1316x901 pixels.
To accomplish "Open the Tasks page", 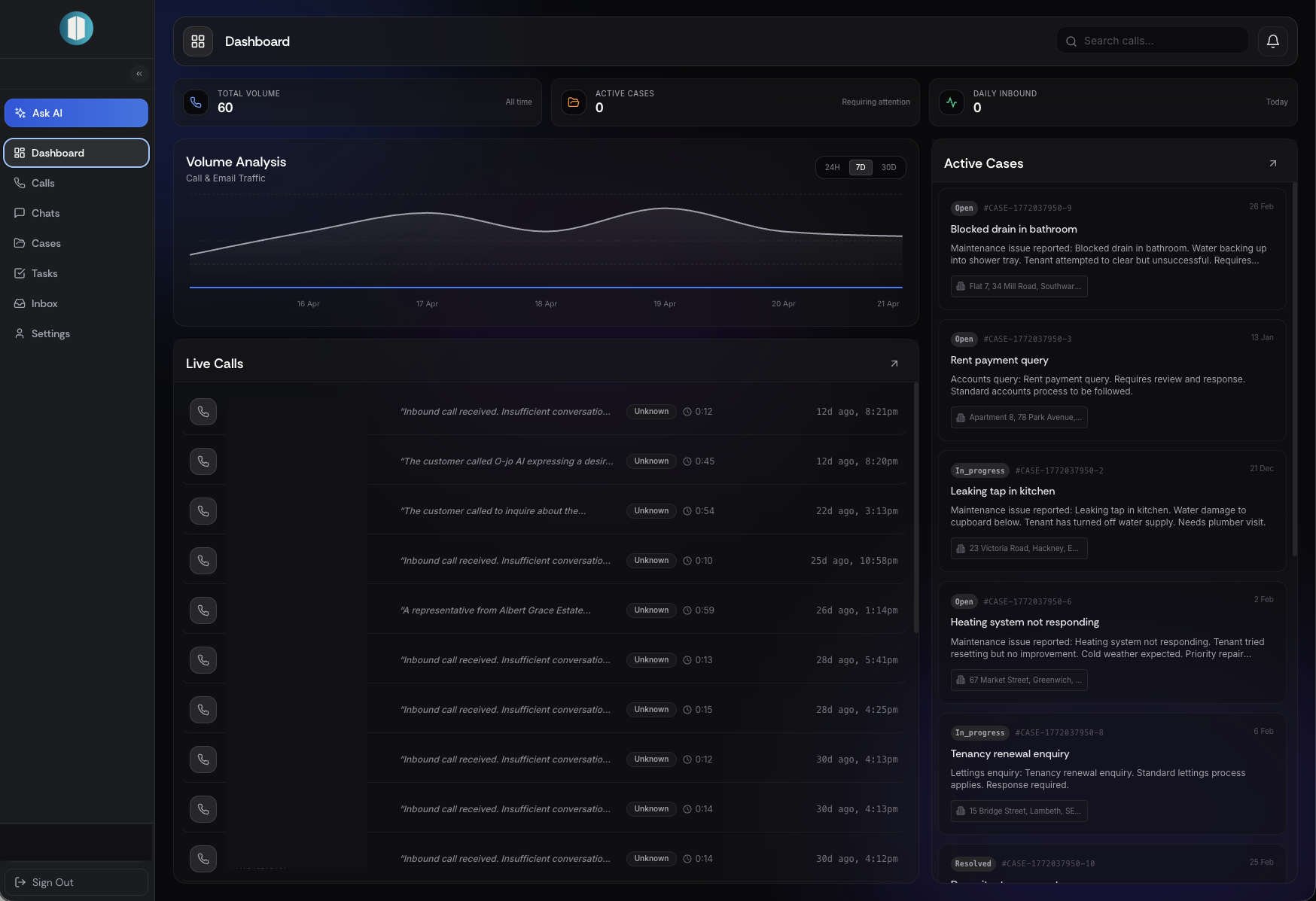I will (76, 273).
